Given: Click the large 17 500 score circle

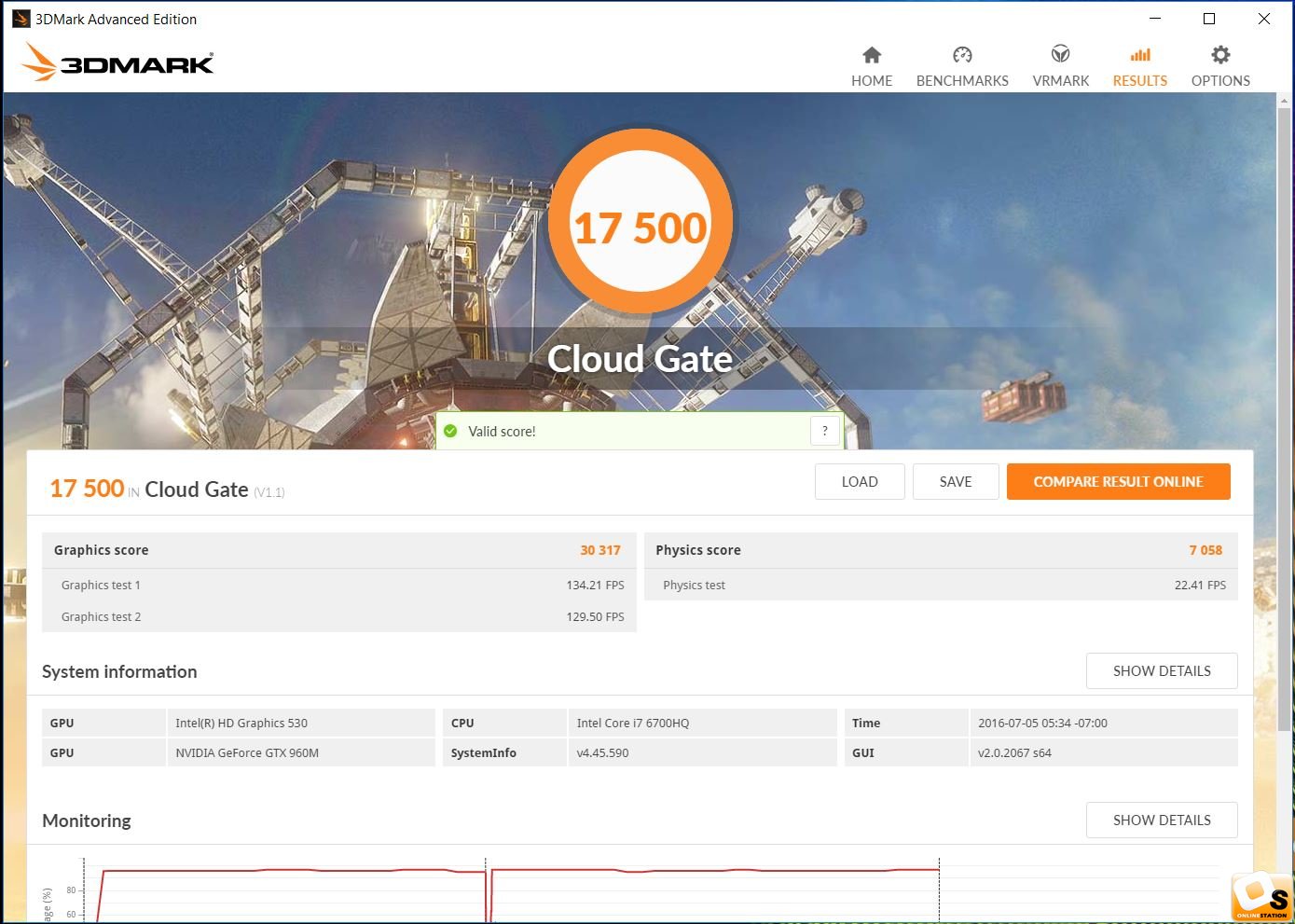Looking at the screenshot, I should click(640, 222).
